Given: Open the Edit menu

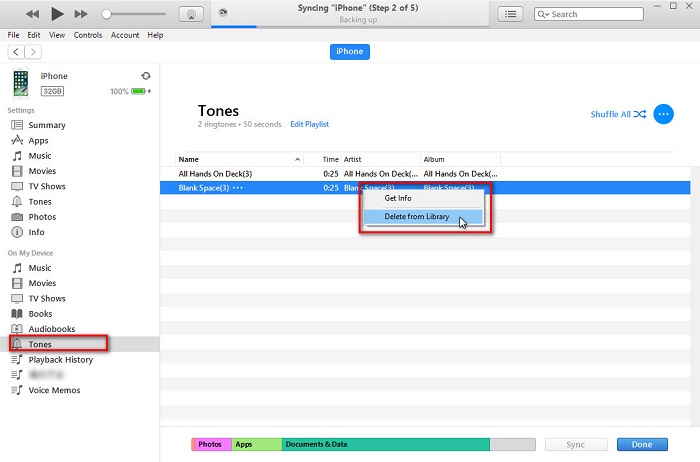Looking at the screenshot, I should pos(33,35).
